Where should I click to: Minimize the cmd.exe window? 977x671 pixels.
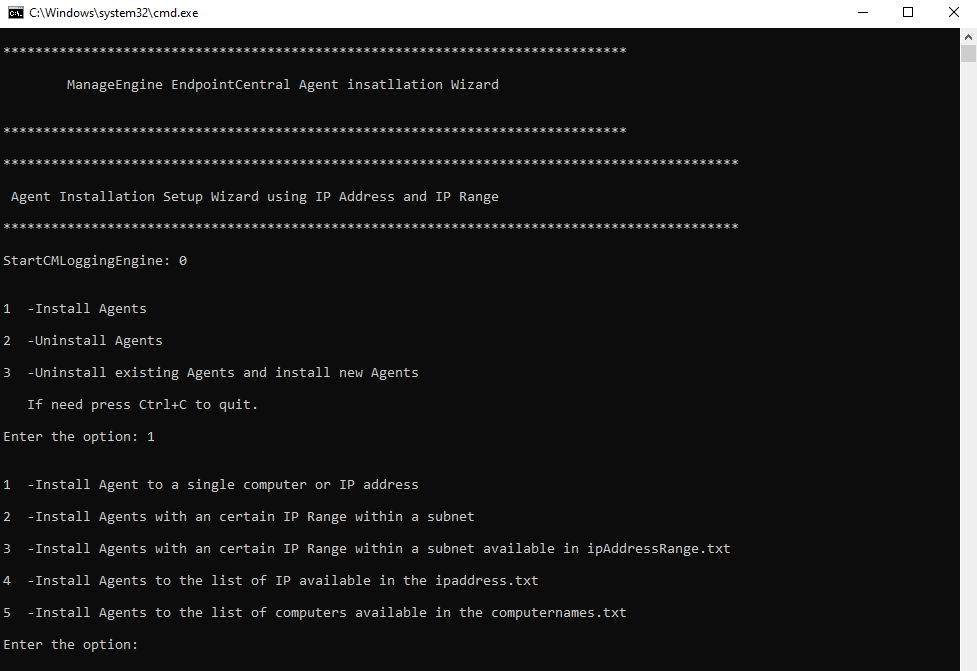pyautogui.click(x=863, y=12)
